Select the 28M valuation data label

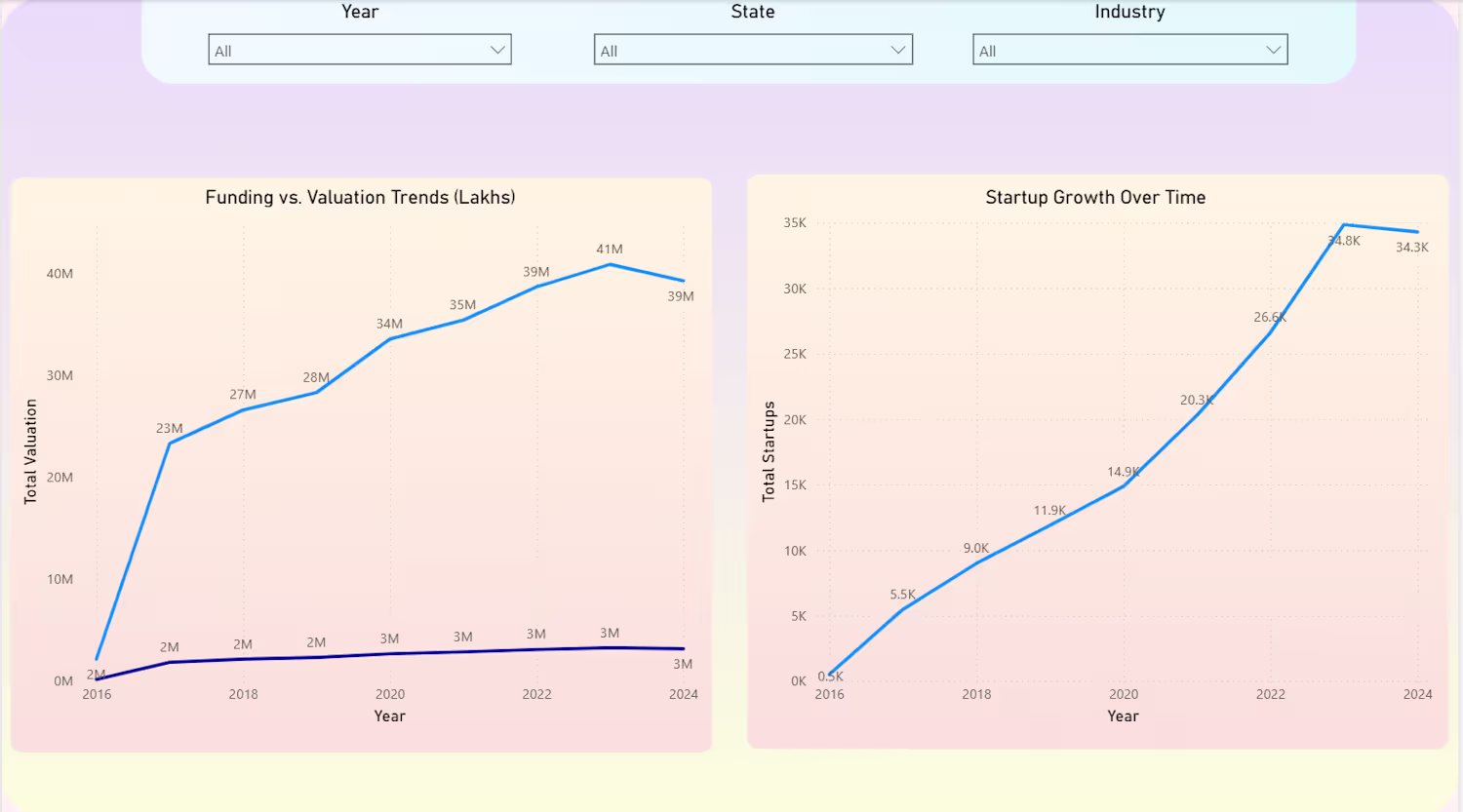click(x=316, y=378)
